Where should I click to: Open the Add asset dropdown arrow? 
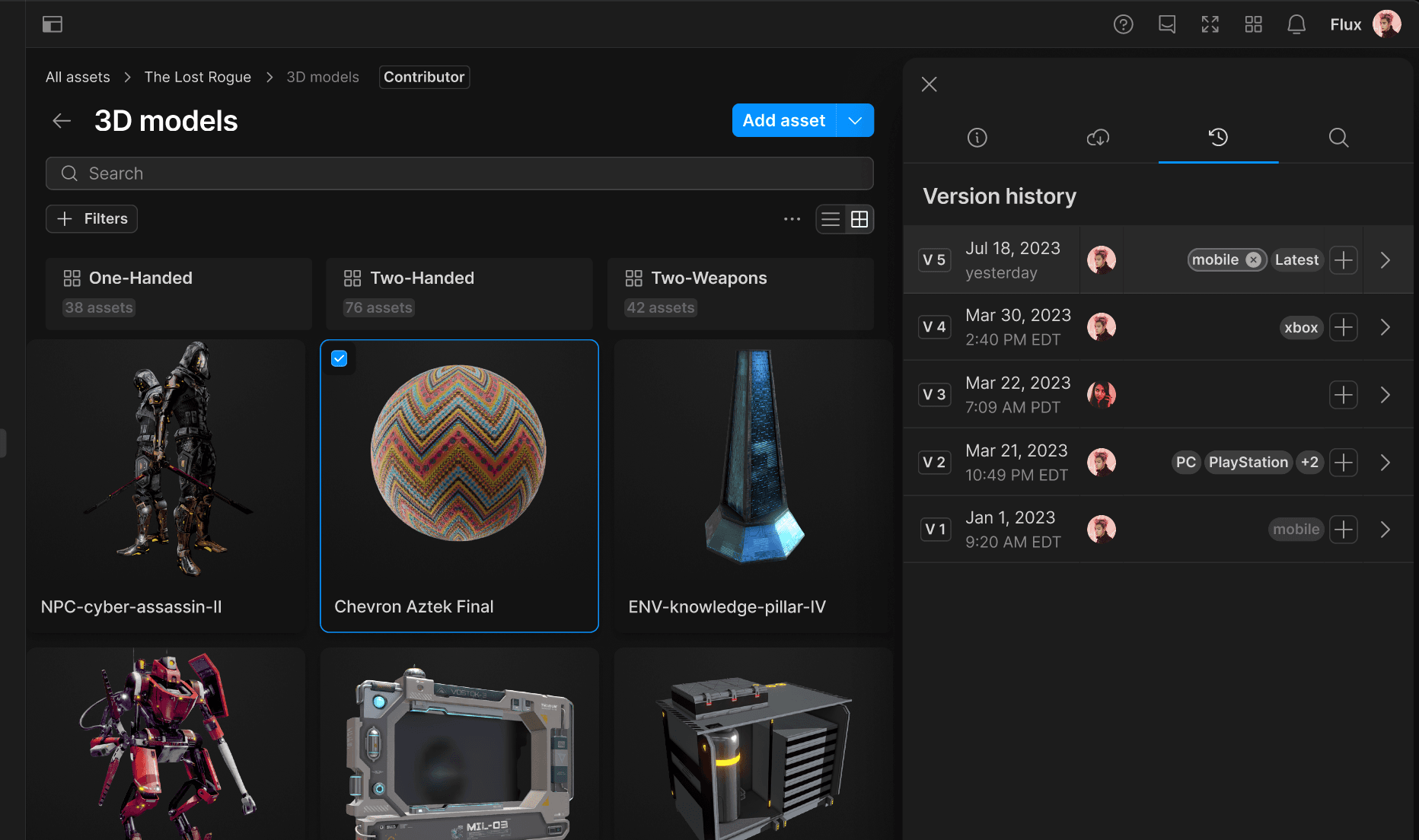(855, 120)
